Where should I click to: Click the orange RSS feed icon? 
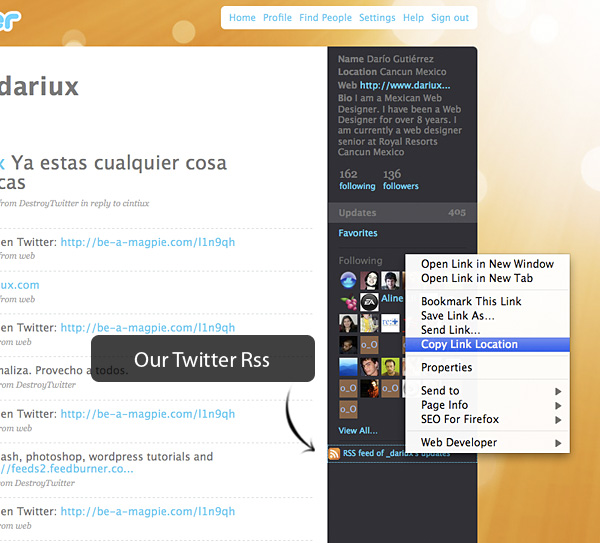(334, 454)
